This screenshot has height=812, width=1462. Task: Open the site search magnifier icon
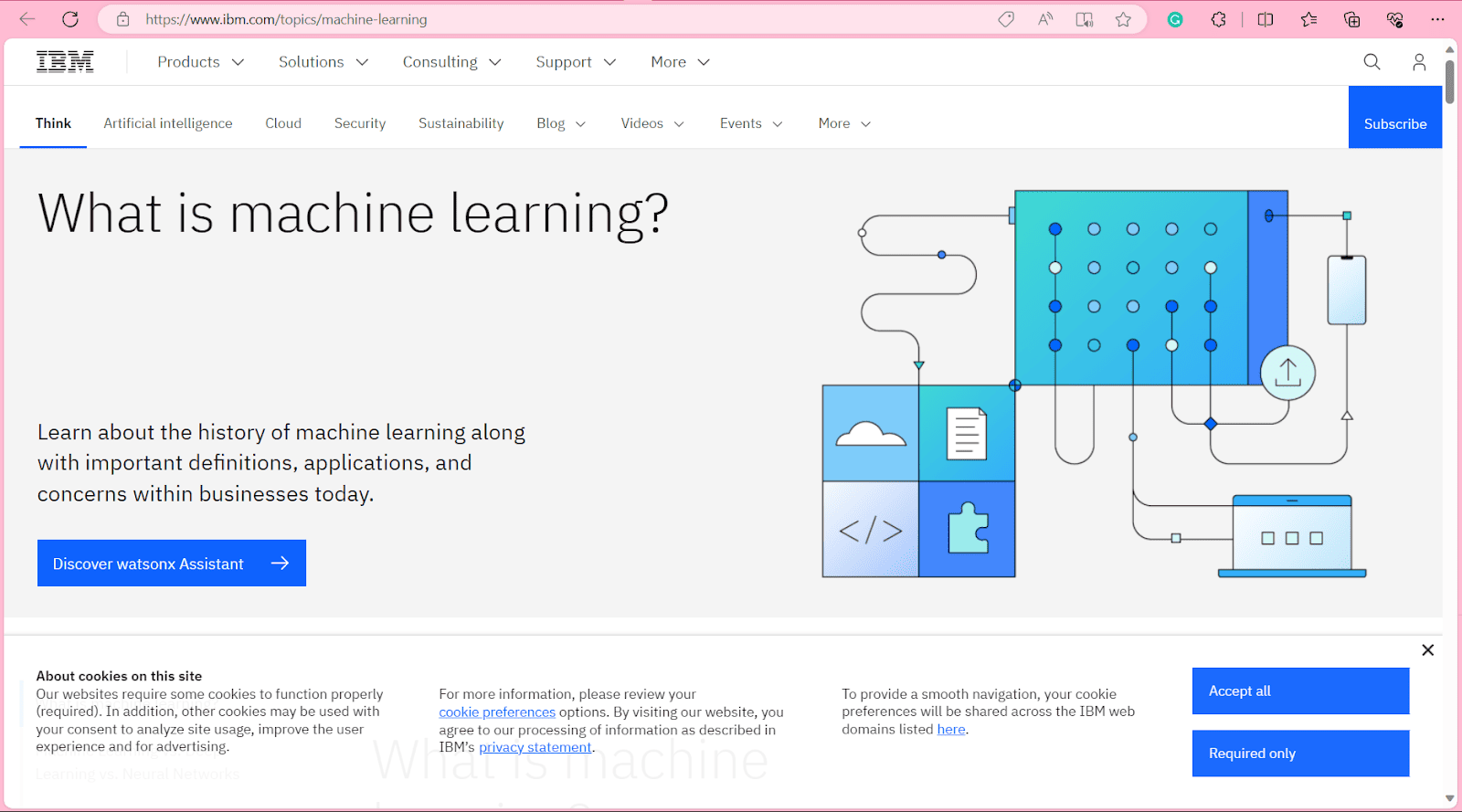[1372, 62]
